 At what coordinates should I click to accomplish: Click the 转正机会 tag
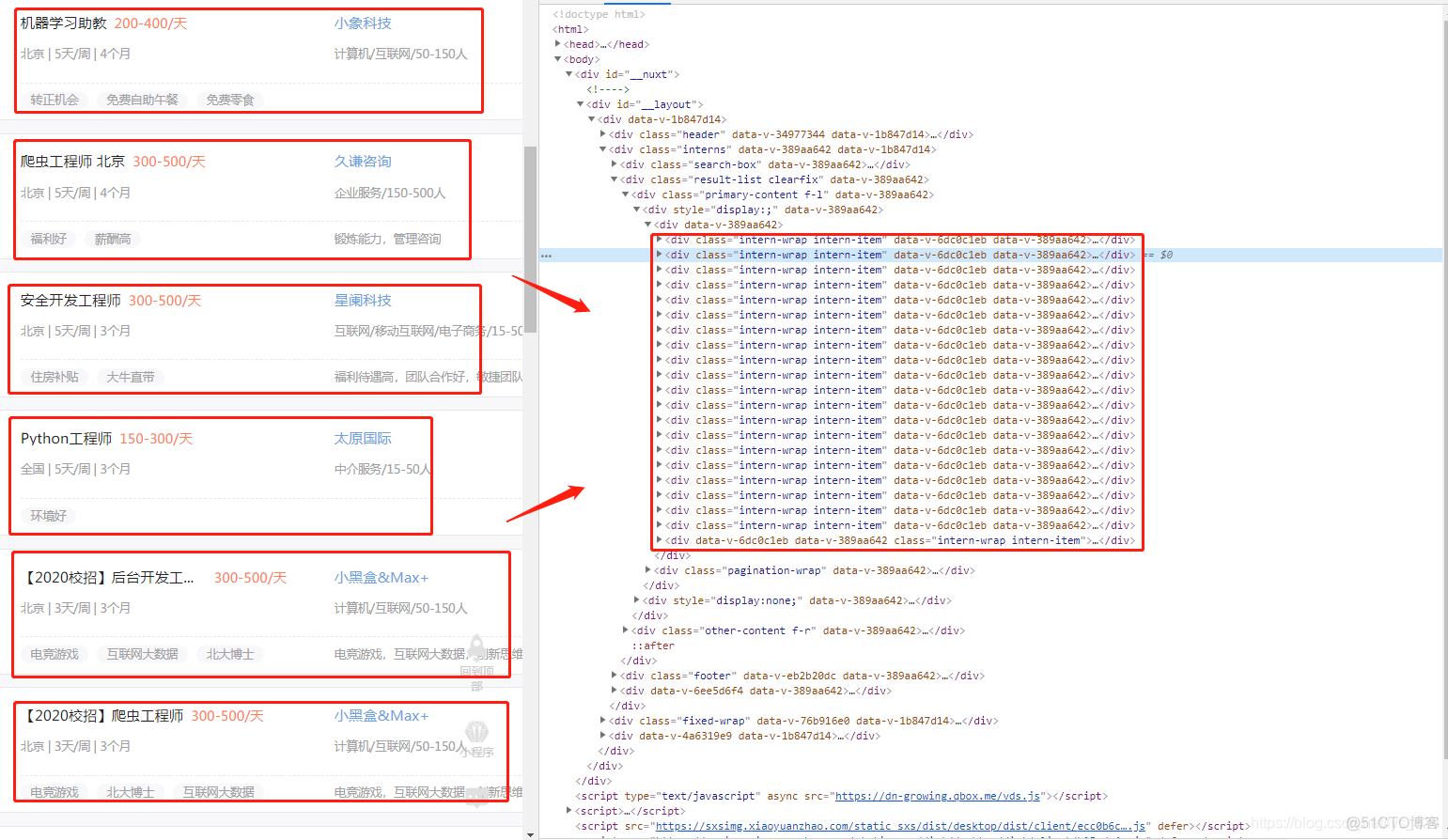[x=54, y=100]
